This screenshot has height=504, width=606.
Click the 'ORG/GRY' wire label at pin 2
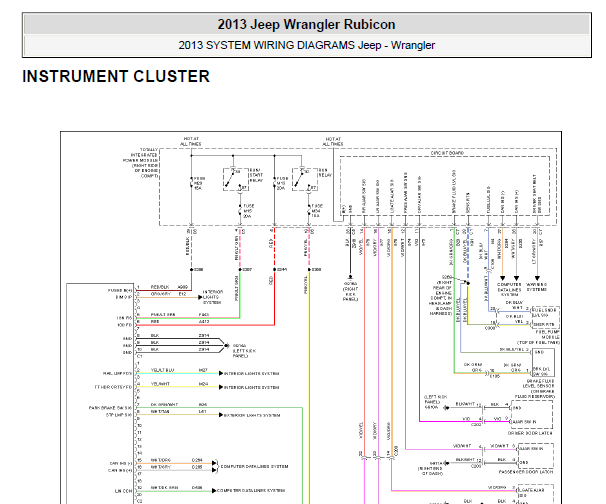(160, 294)
